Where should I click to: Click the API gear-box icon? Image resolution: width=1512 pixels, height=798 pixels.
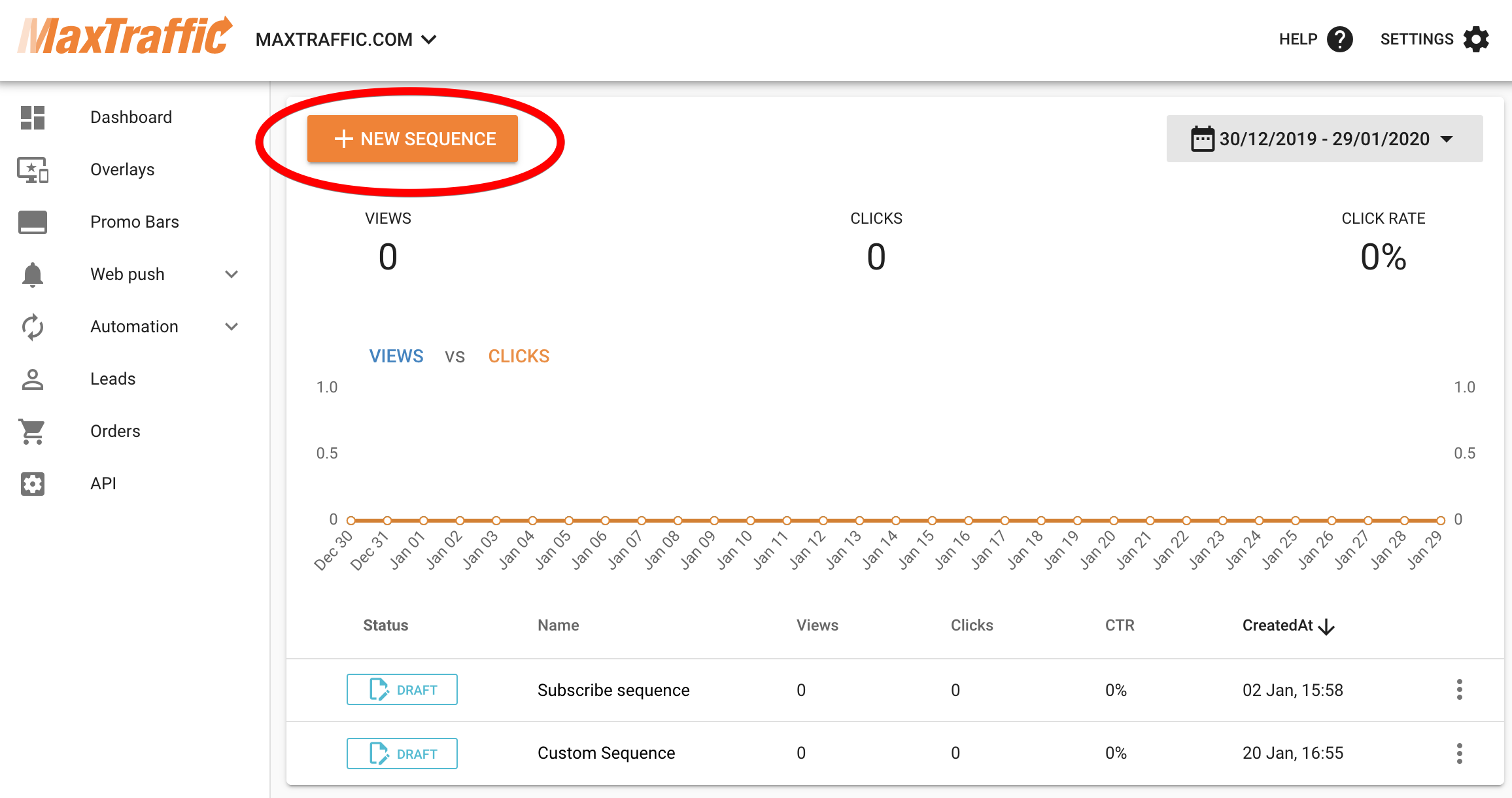click(x=33, y=484)
